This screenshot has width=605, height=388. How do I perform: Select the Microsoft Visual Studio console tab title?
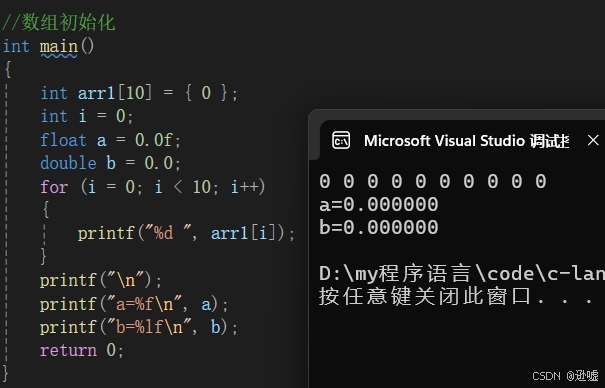466,141
